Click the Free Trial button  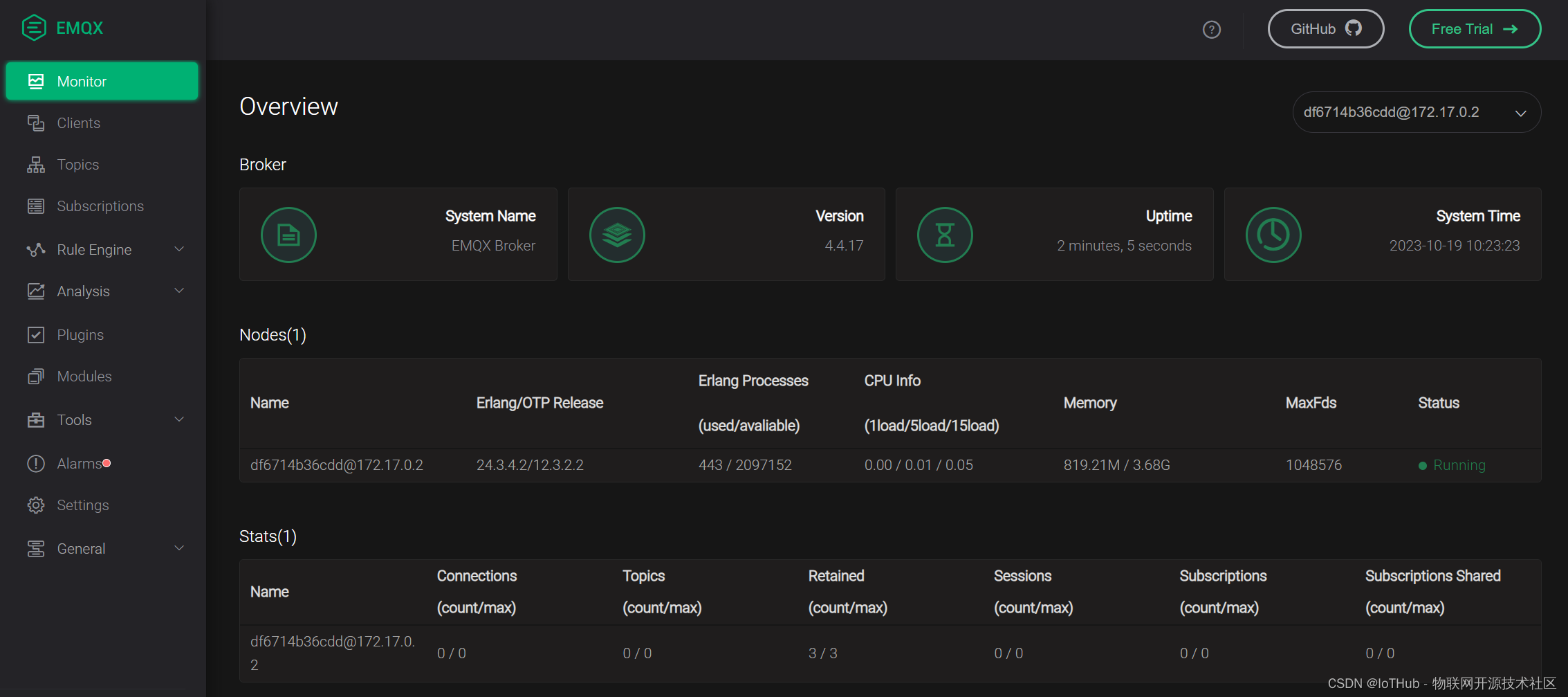(1475, 29)
